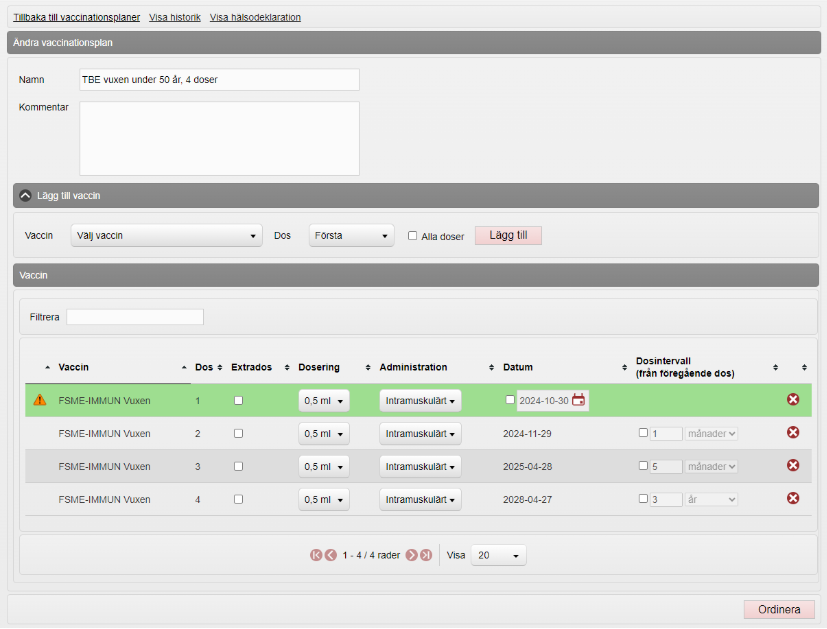The width and height of the screenshot is (827, 629).
Task: Tick Extrados checkbox for dose 3
Action: (x=238, y=466)
